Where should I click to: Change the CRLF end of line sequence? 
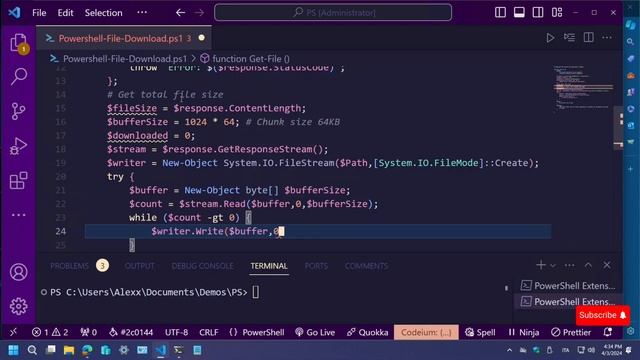(209, 332)
